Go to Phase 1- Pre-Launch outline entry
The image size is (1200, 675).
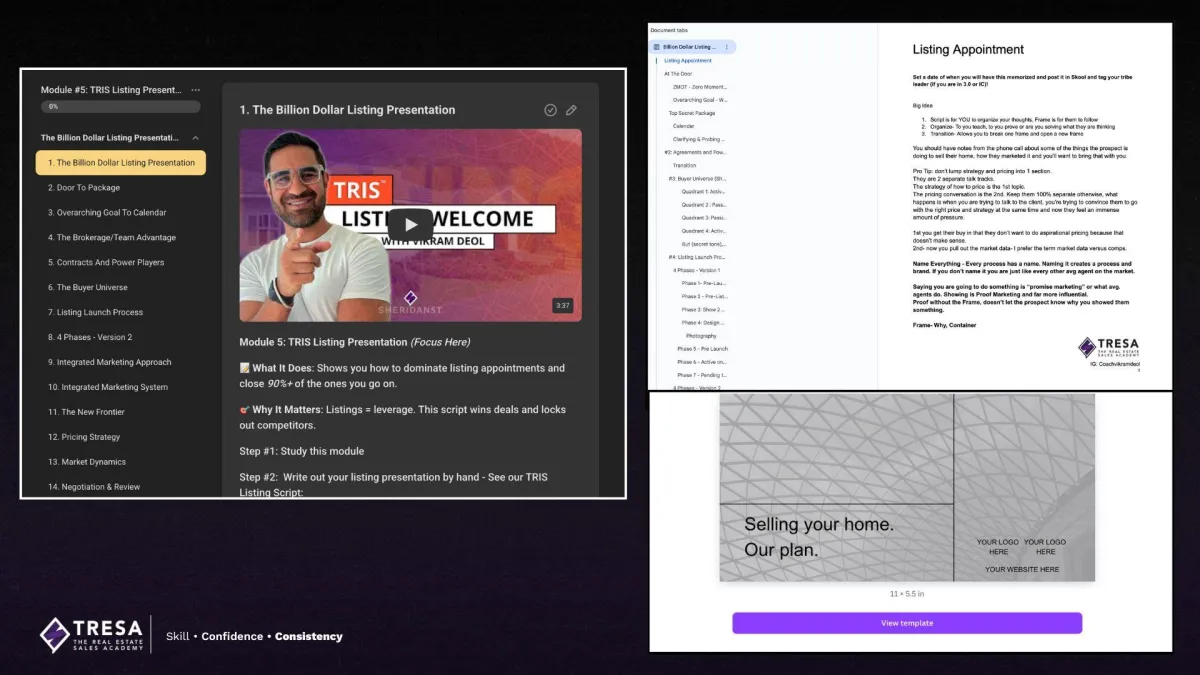click(705, 283)
